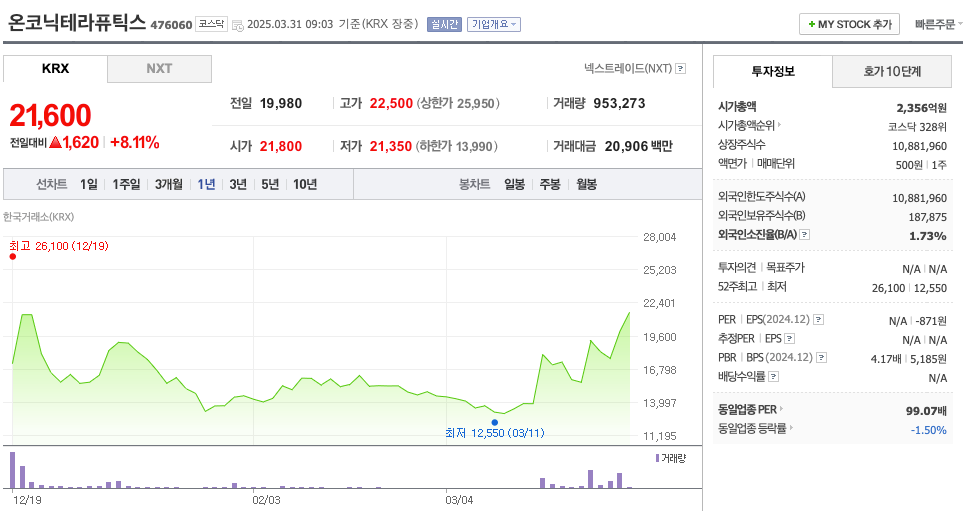Image resolution: width=967 pixels, height=511 pixels.
Task: Click the arrow icon next to 동일업종 PER
Action: [781, 408]
